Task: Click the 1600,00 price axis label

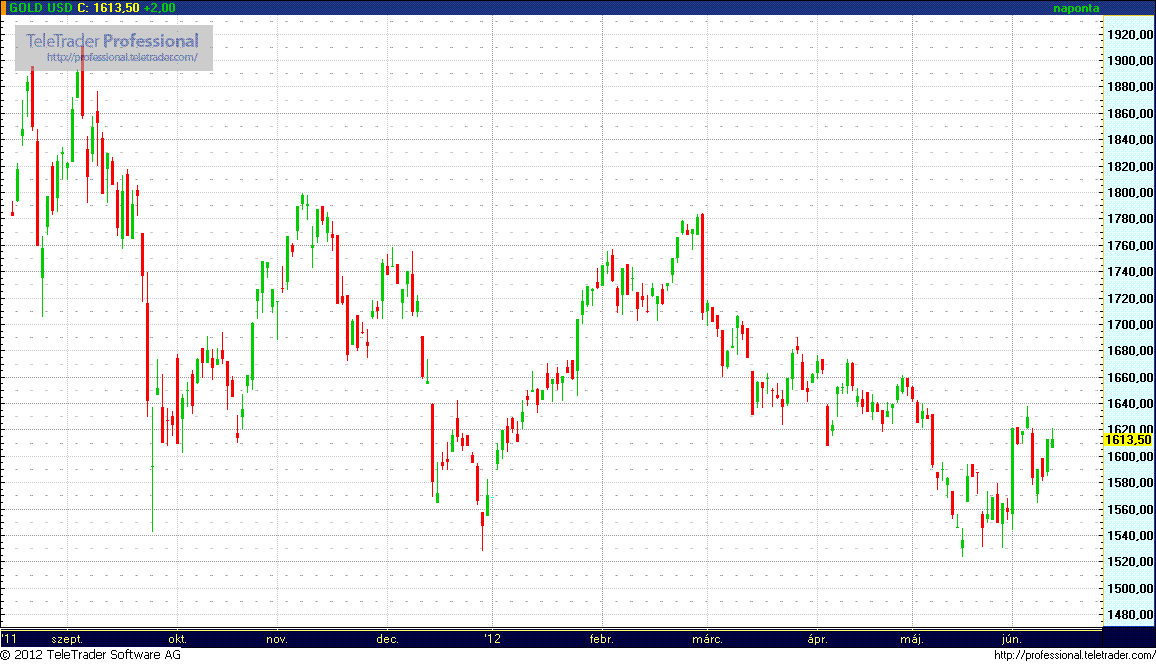Action: pyautogui.click(x=1130, y=457)
